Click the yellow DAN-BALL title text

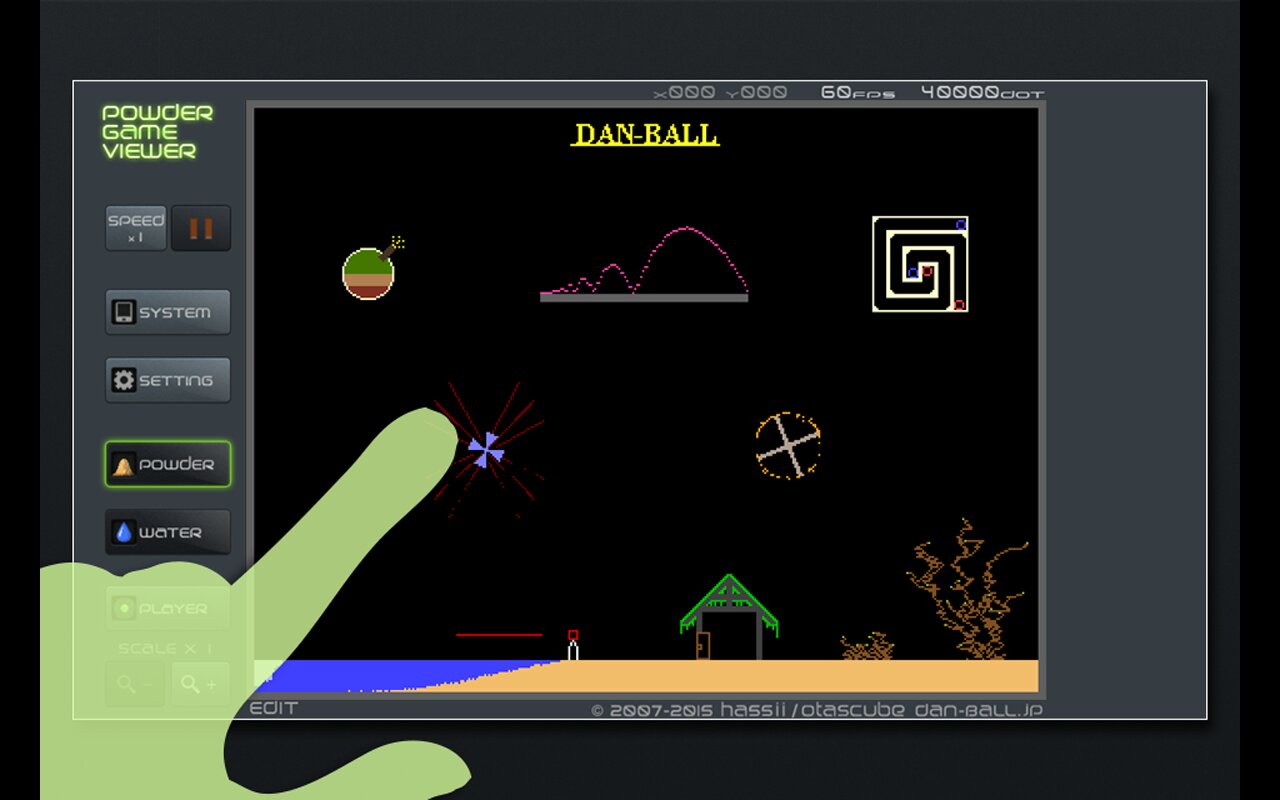646,135
